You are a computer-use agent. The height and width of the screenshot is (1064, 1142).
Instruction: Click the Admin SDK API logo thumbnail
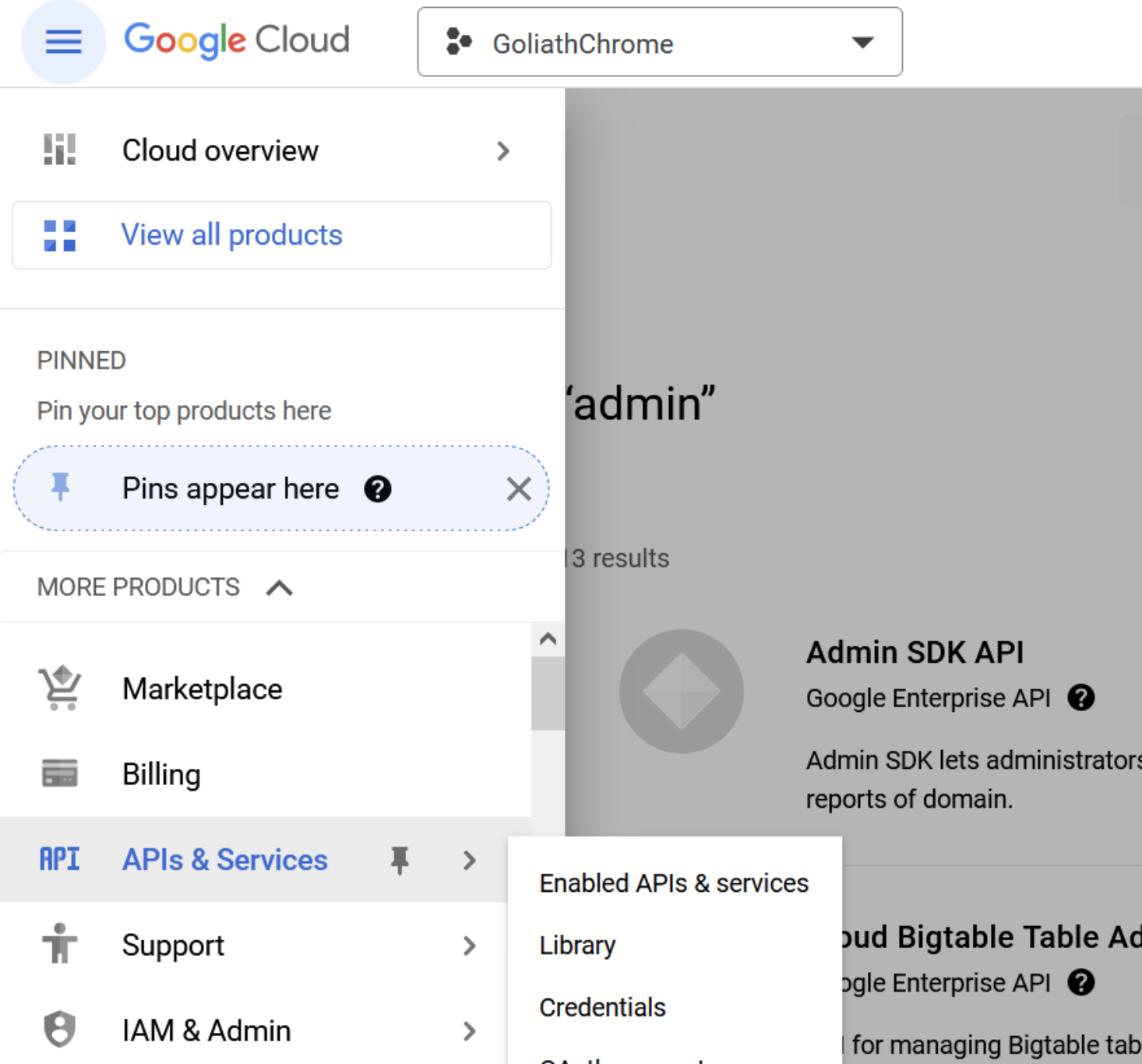682,692
